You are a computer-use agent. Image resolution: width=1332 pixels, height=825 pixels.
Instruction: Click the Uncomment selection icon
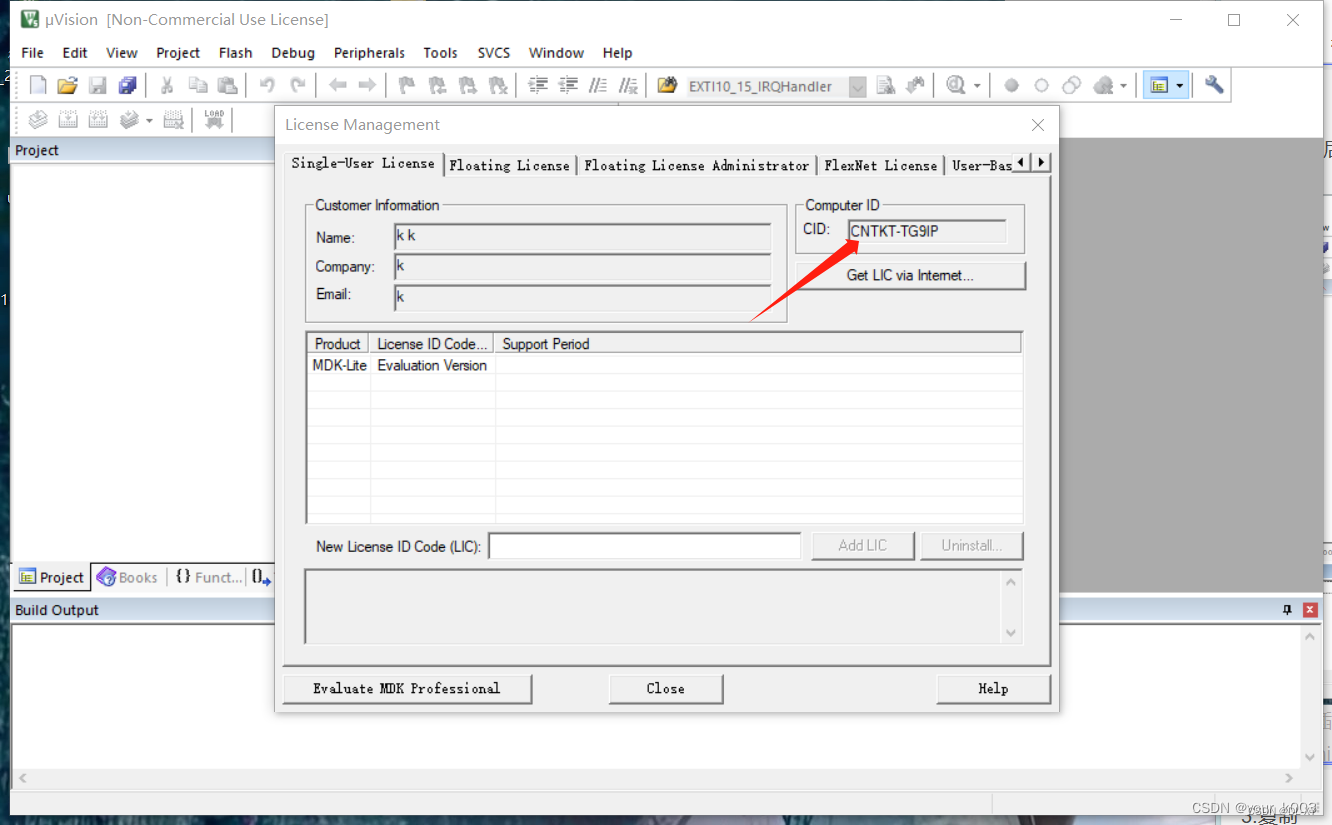(628, 86)
